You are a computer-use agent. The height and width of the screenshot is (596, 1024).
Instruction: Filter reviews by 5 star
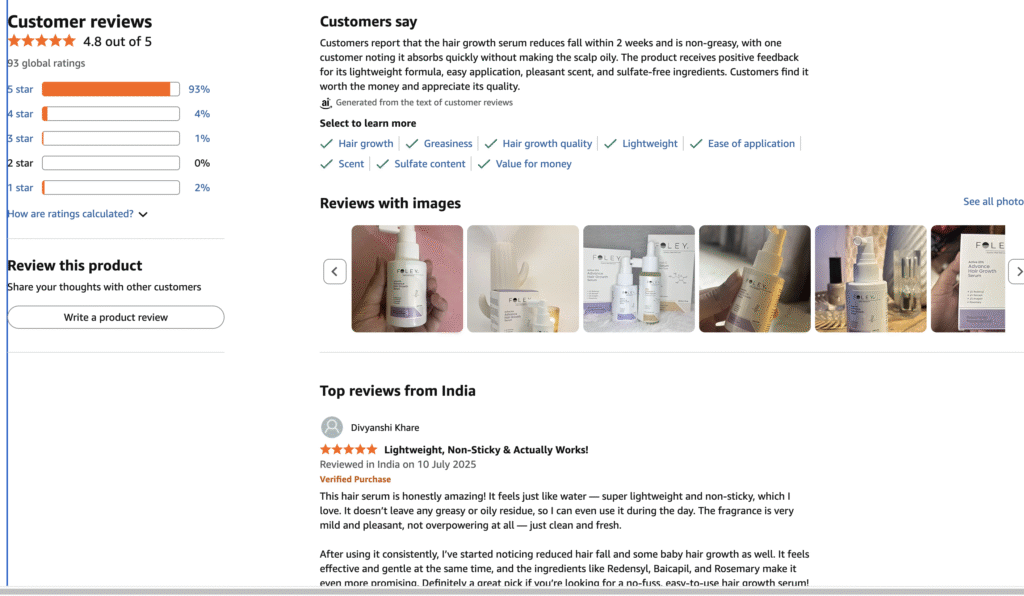[x=20, y=90]
